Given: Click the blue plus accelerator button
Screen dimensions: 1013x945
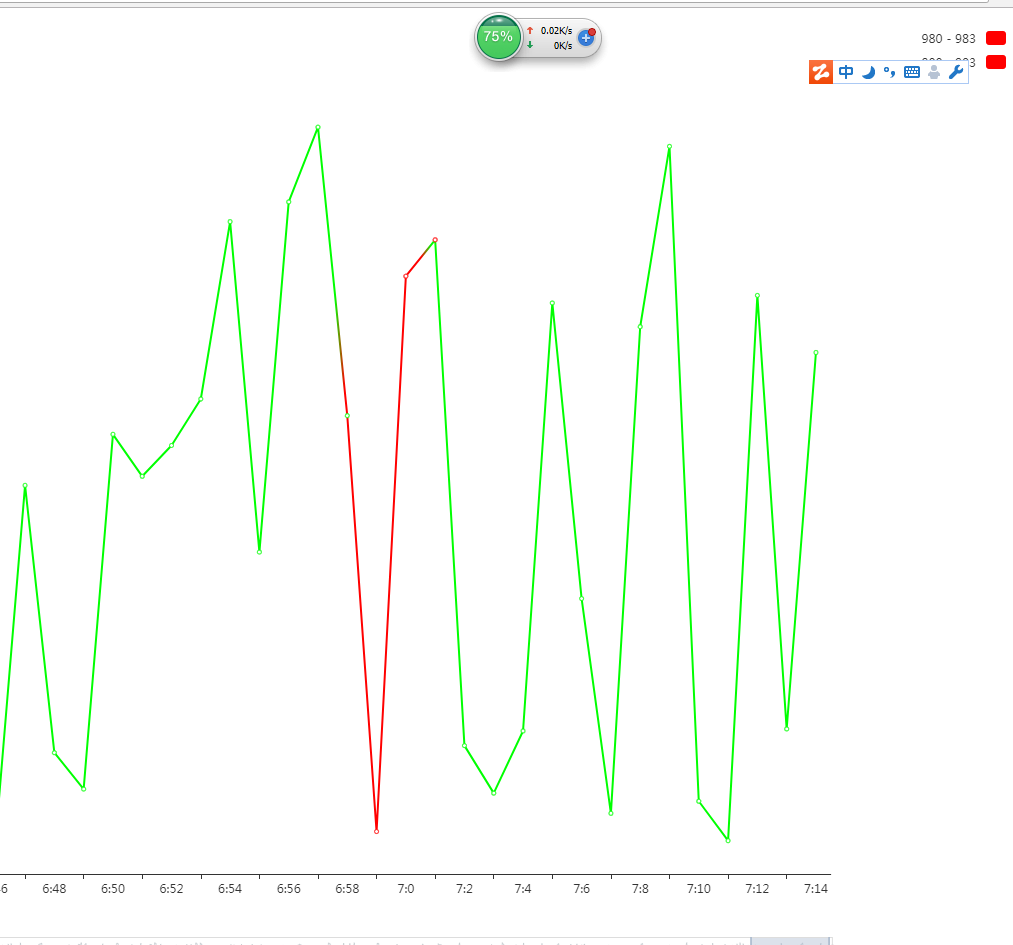Looking at the screenshot, I should [x=585, y=39].
